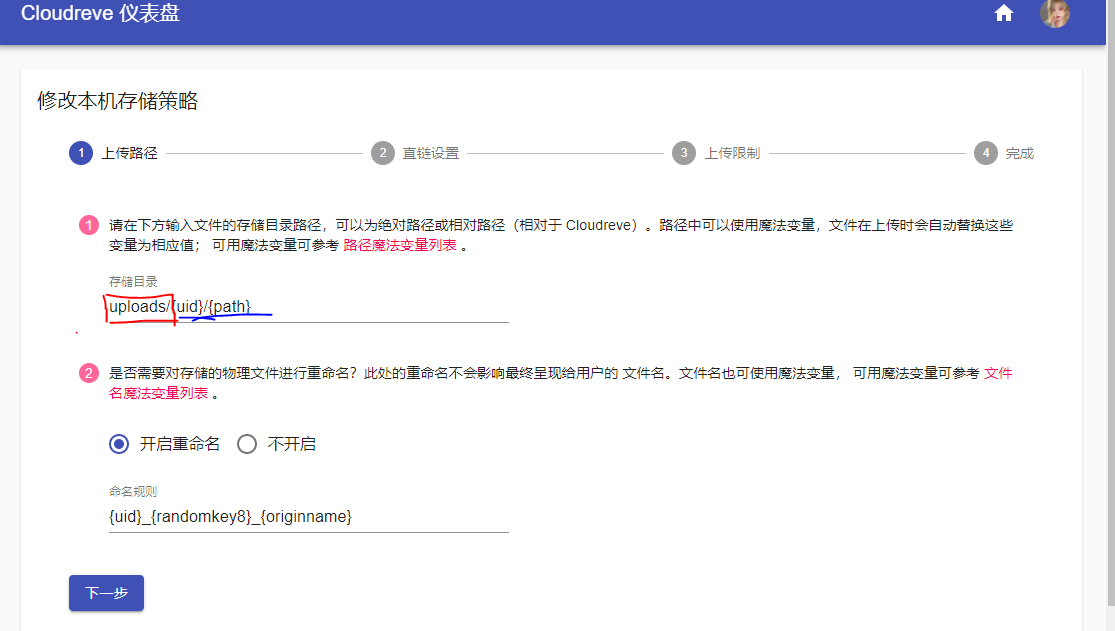Open the 路径魔法变量列表 link

click(400, 245)
